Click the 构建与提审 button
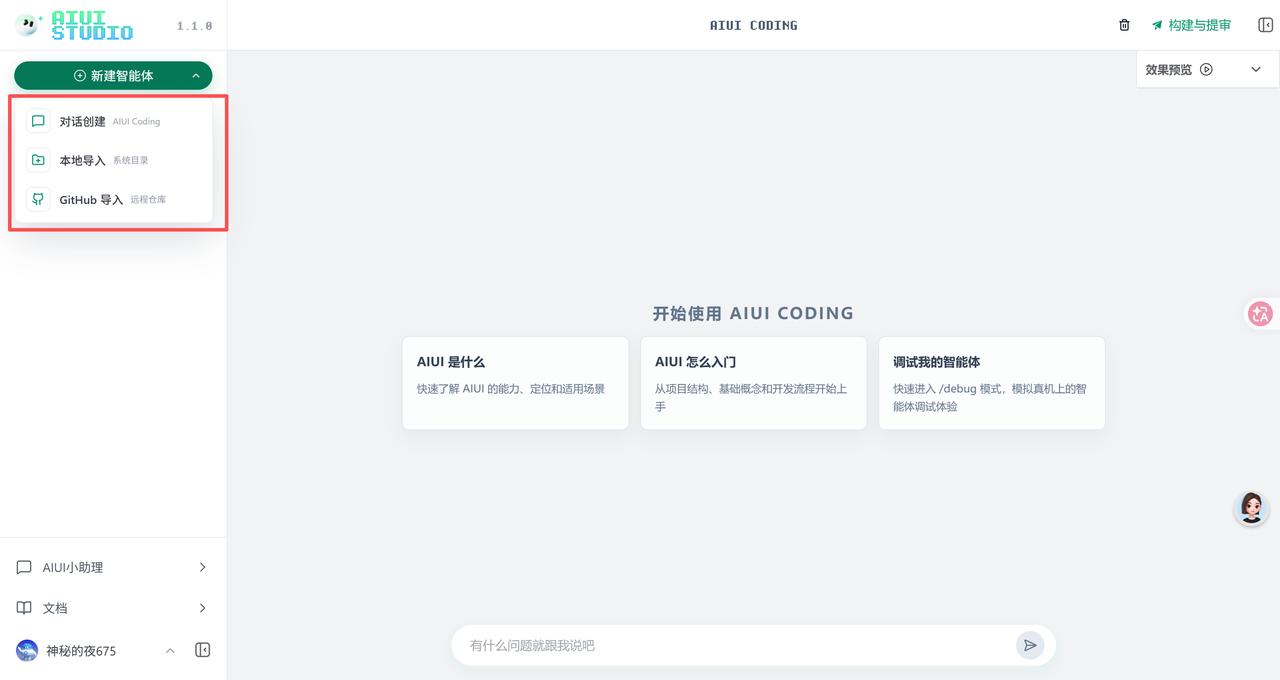This screenshot has width=1280, height=680. (1191, 25)
